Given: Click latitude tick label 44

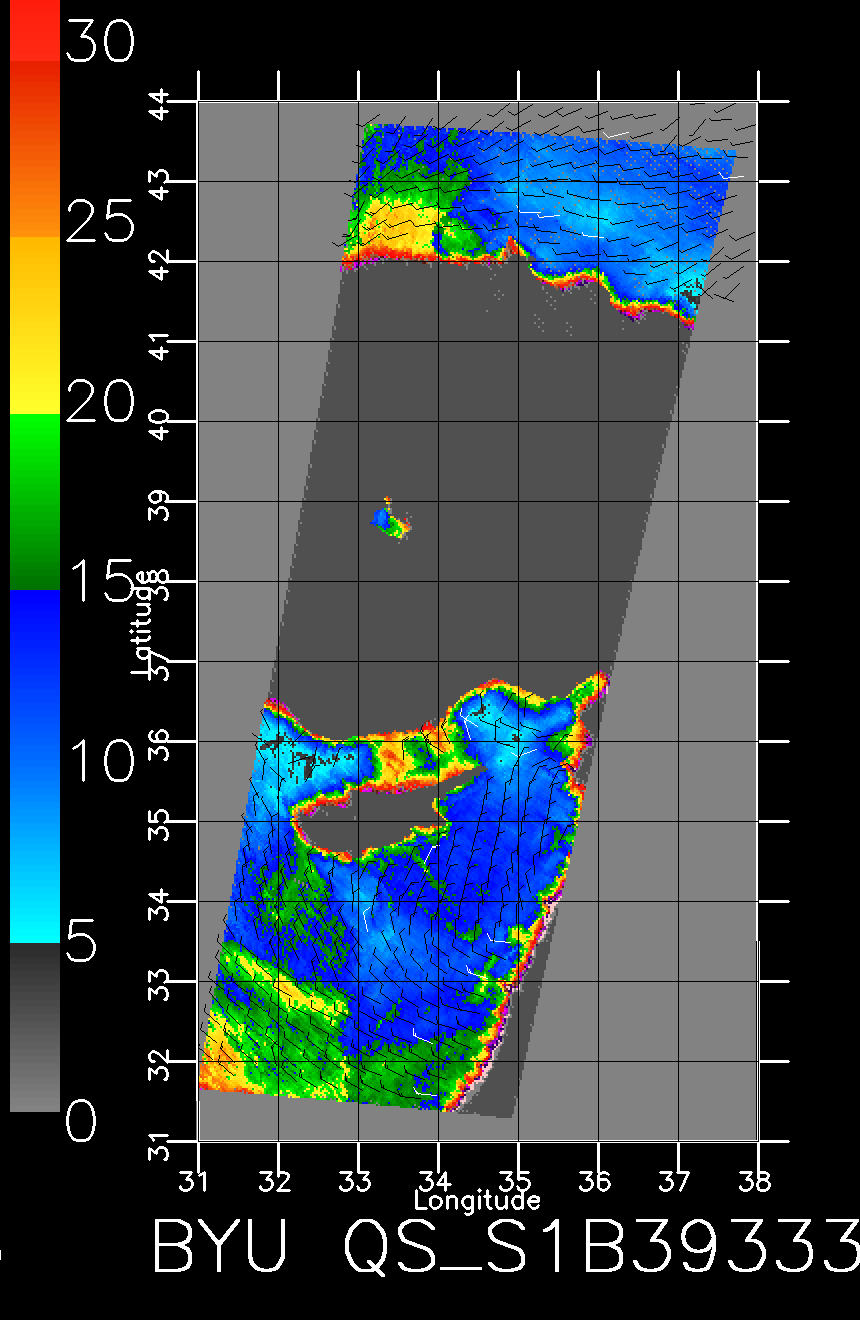Looking at the screenshot, I should tap(159, 103).
